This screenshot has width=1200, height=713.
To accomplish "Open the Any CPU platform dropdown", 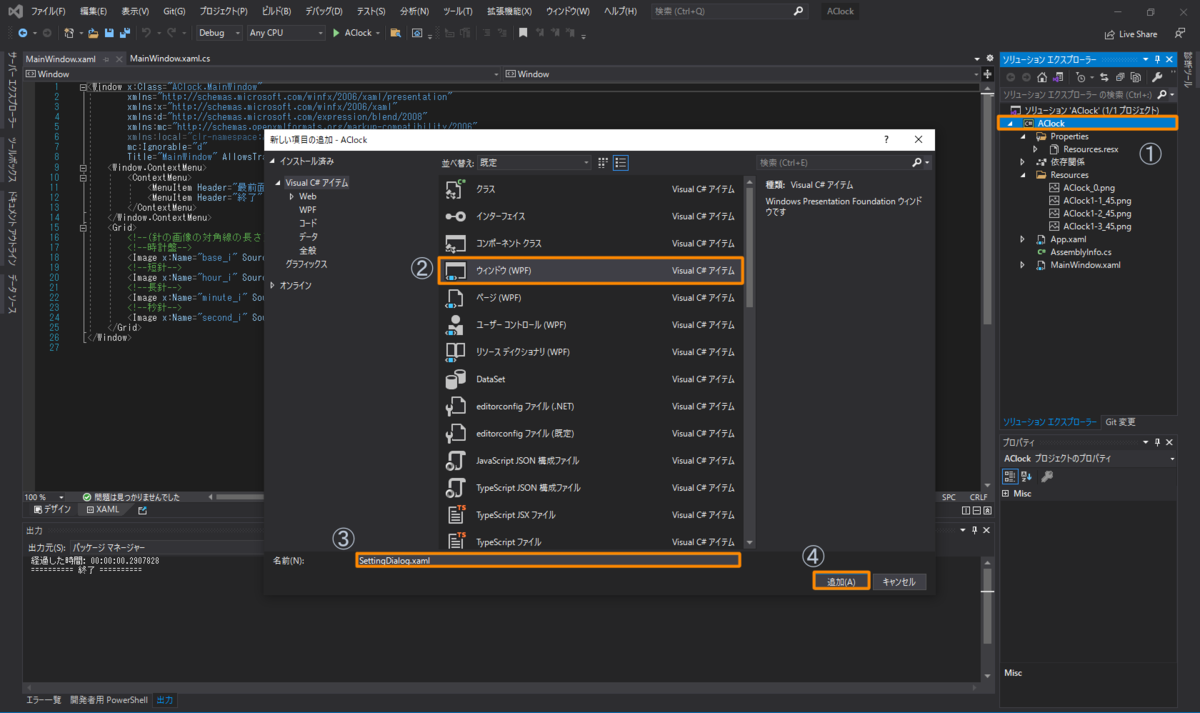I will (x=286, y=33).
